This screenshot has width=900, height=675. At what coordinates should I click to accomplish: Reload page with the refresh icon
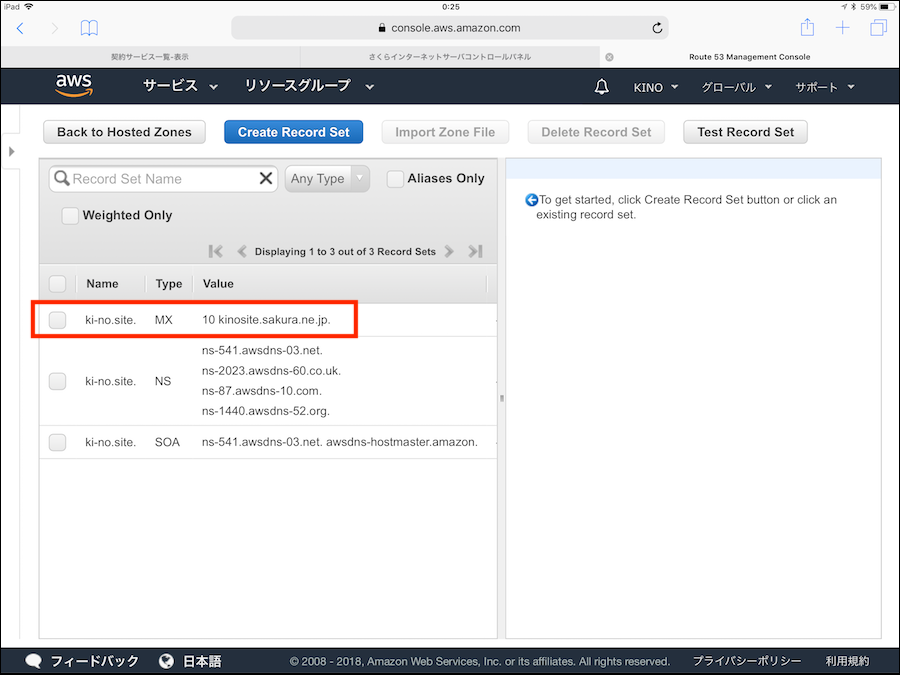pos(657,28)
